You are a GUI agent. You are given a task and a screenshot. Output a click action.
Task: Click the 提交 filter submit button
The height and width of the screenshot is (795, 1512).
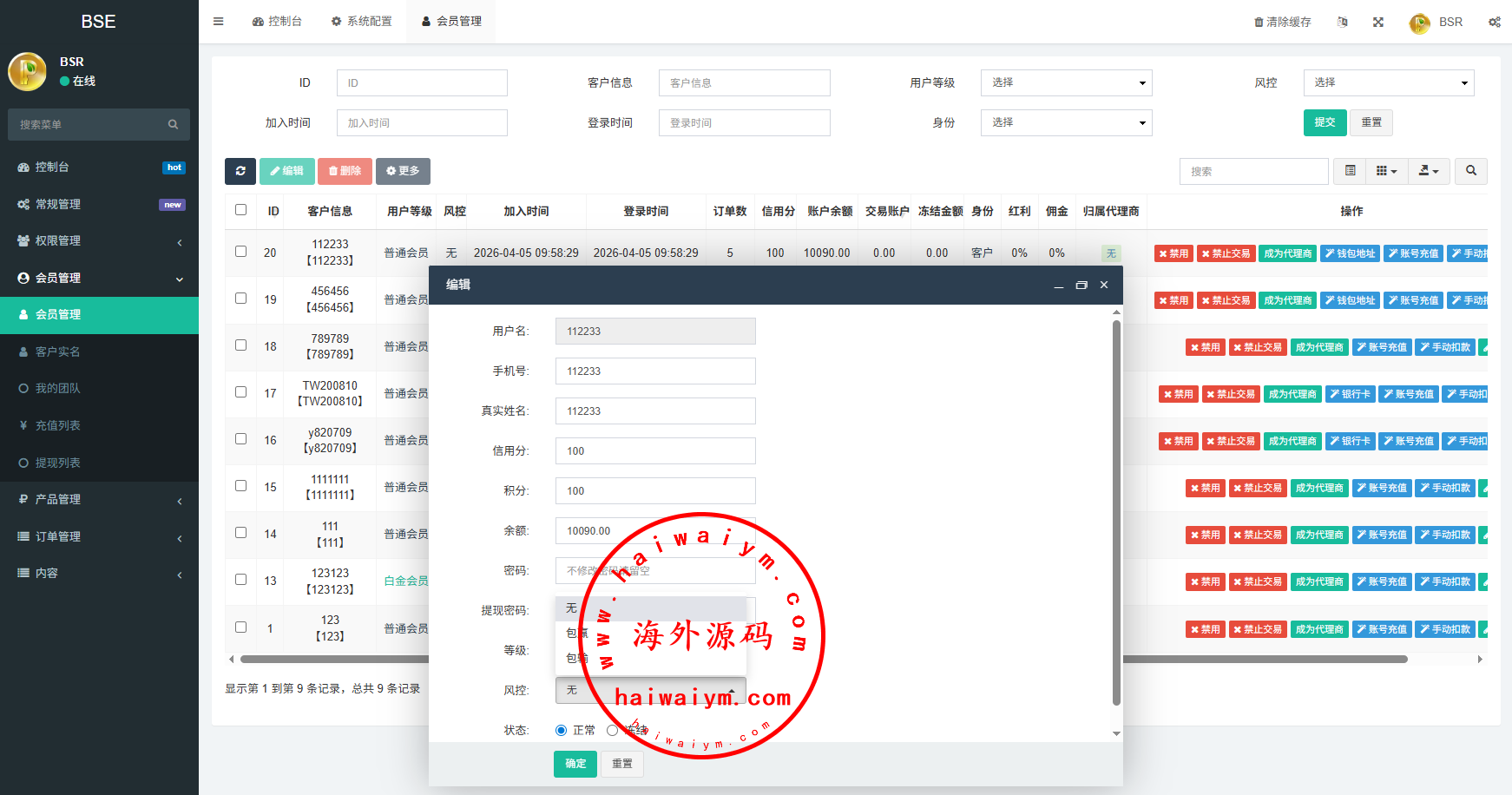(1325, 122)
